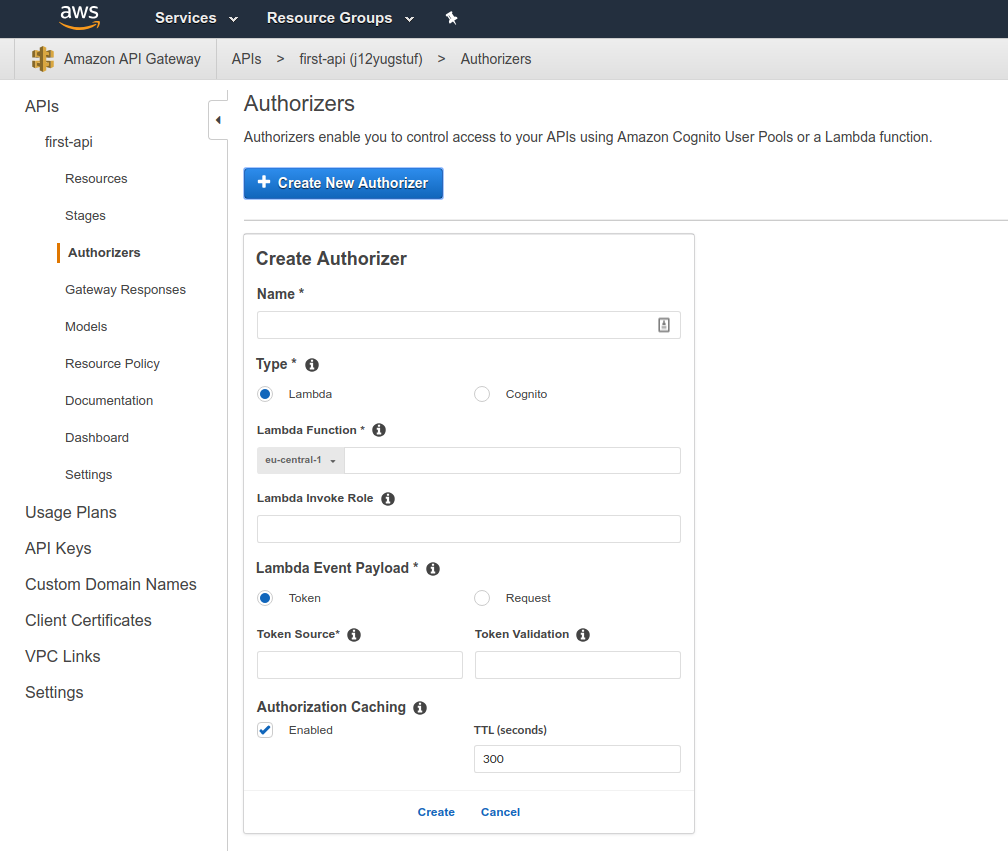Show info for Lambda Function field
1008x851 pixels.
(379, 430)
